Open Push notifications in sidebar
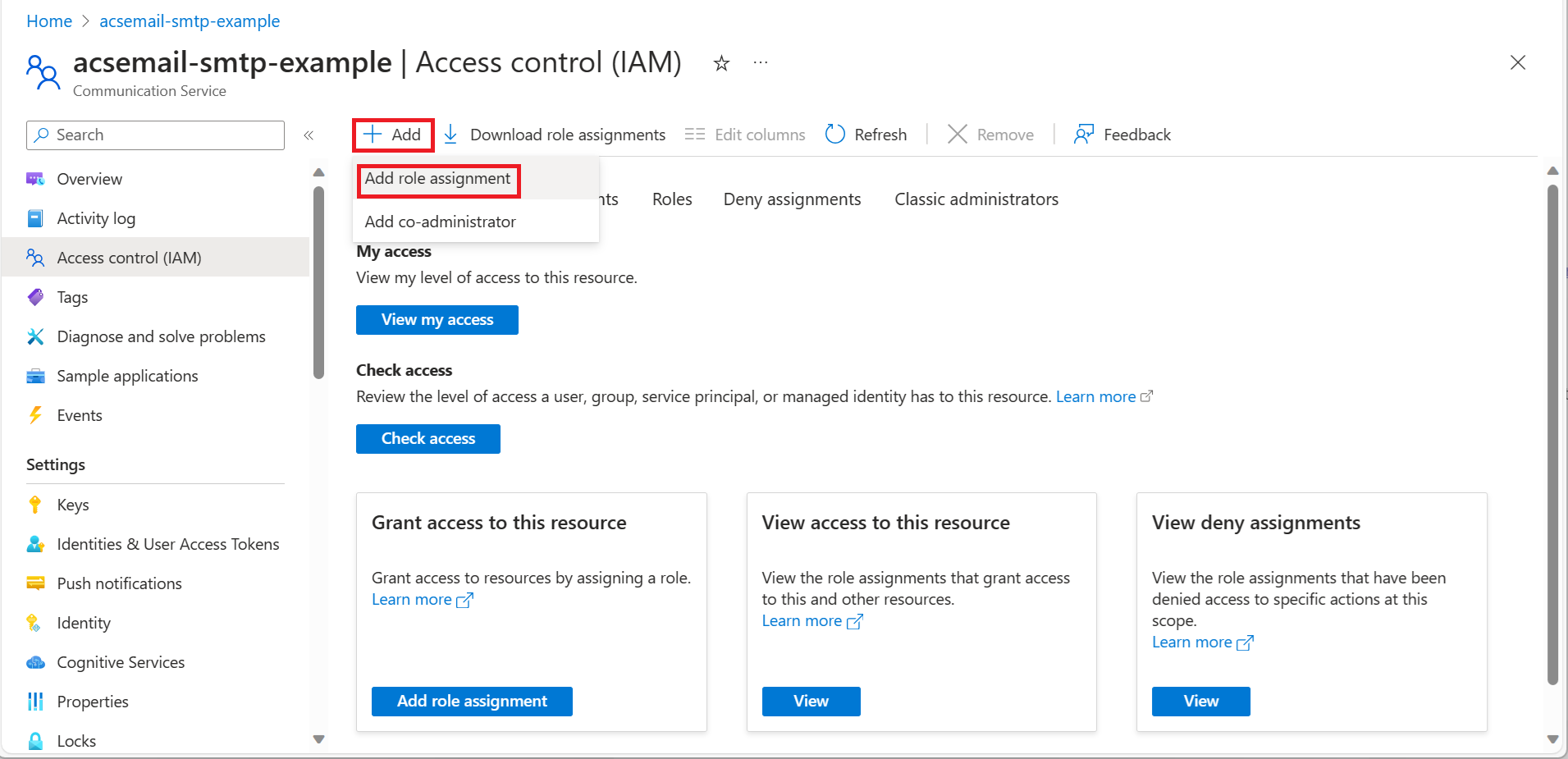The height and width of the screenshot is (759, 1568). 119,583
